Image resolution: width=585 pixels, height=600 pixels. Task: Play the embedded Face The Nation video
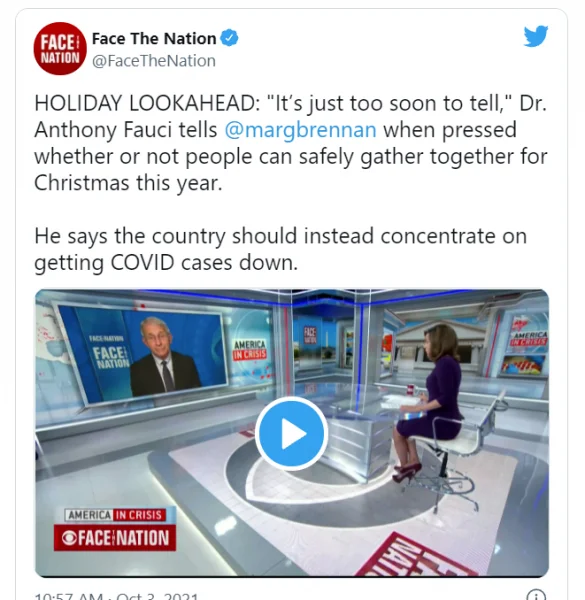click(292, 433)
